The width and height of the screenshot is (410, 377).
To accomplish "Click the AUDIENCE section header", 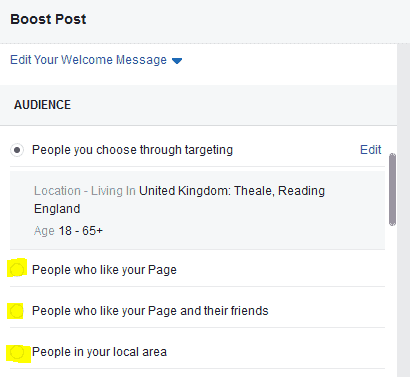I will pyautogui.click(x=42, y=105).
